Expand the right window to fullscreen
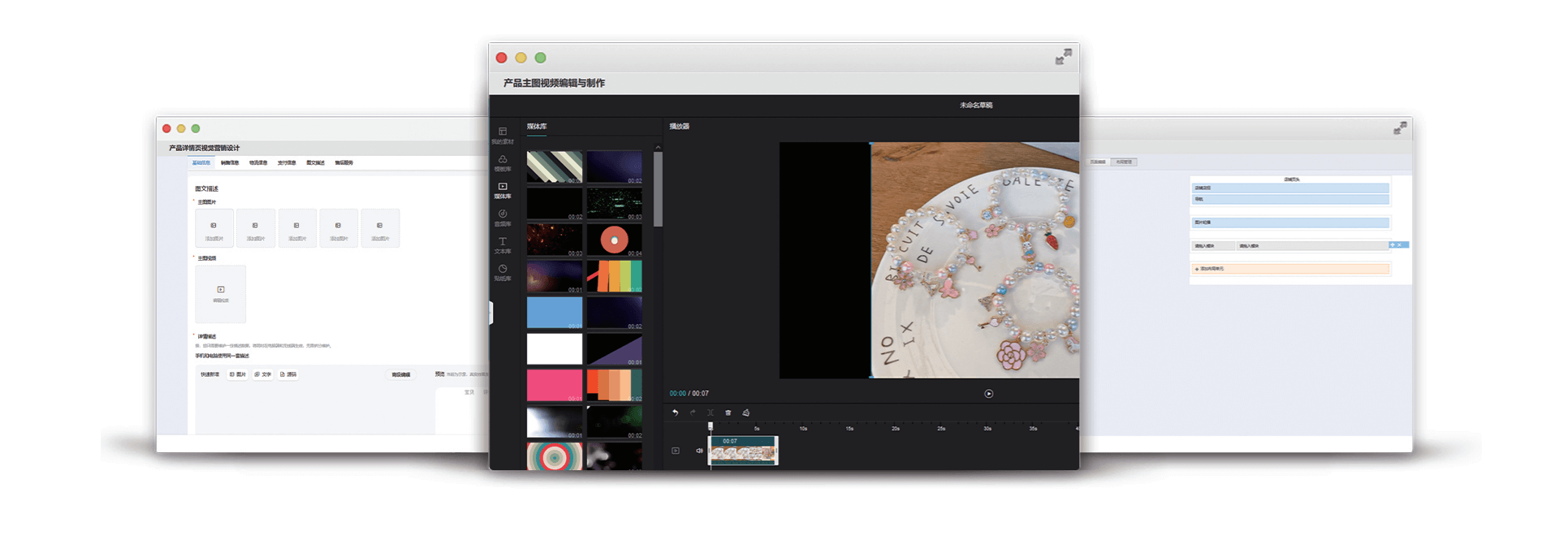Viewport: 1568px width, 549px height. coord(1400,128)
